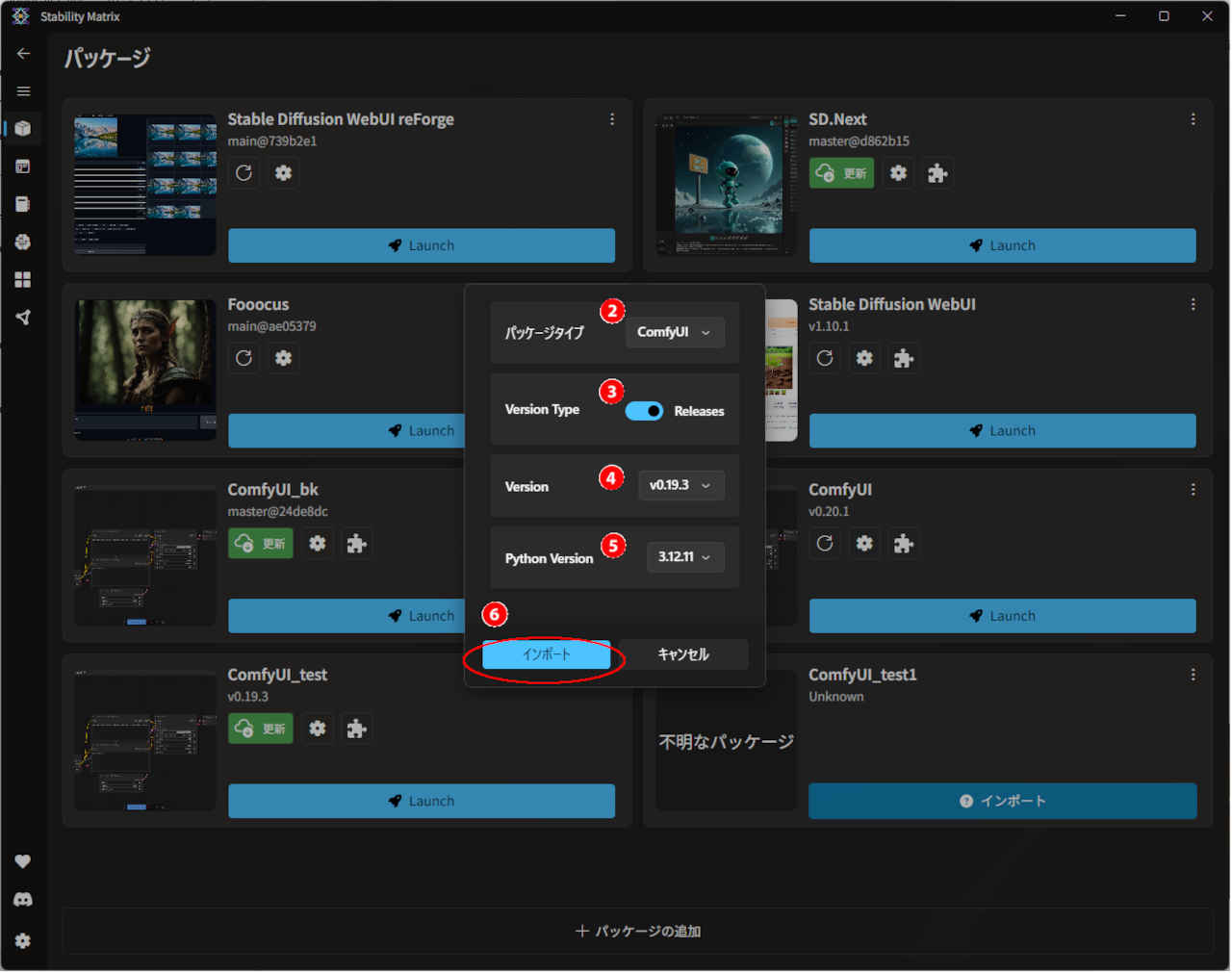Open extensions for Stable Diffusion WebUI v1.10.1
This screenshot has height=973, width=1232.
(903, 358)
